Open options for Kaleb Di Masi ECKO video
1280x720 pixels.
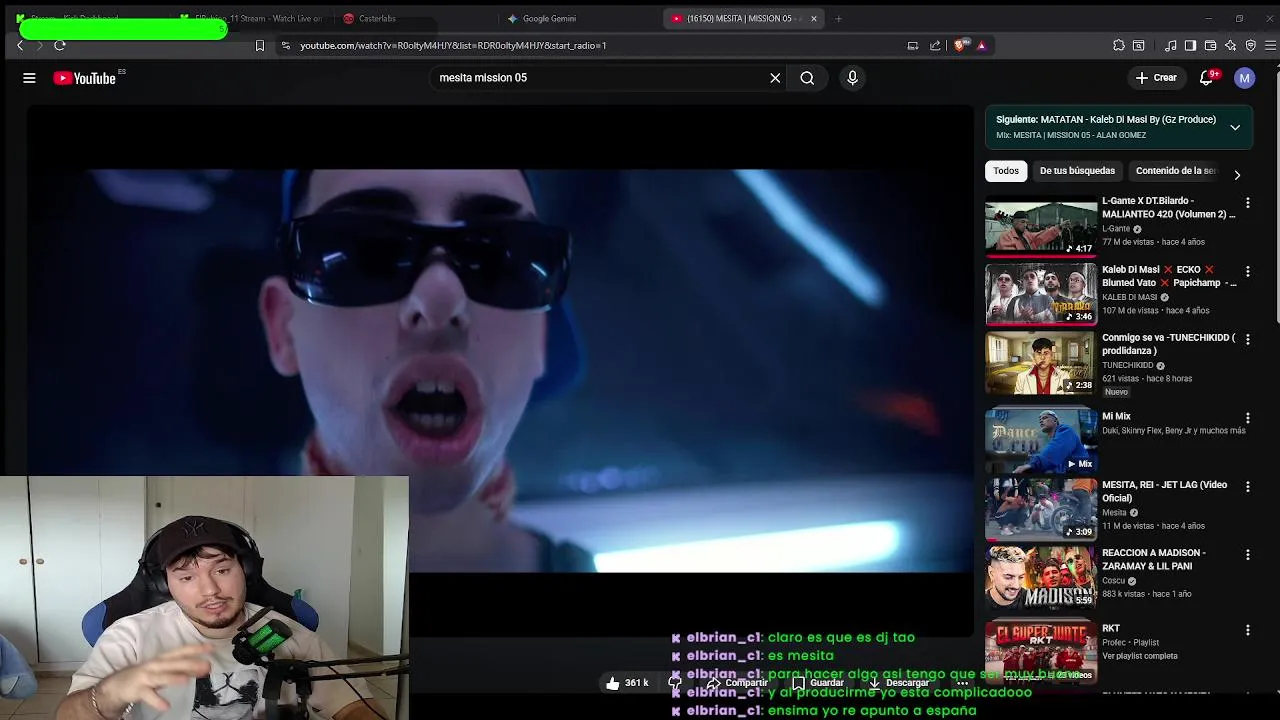click(1247, 271)
